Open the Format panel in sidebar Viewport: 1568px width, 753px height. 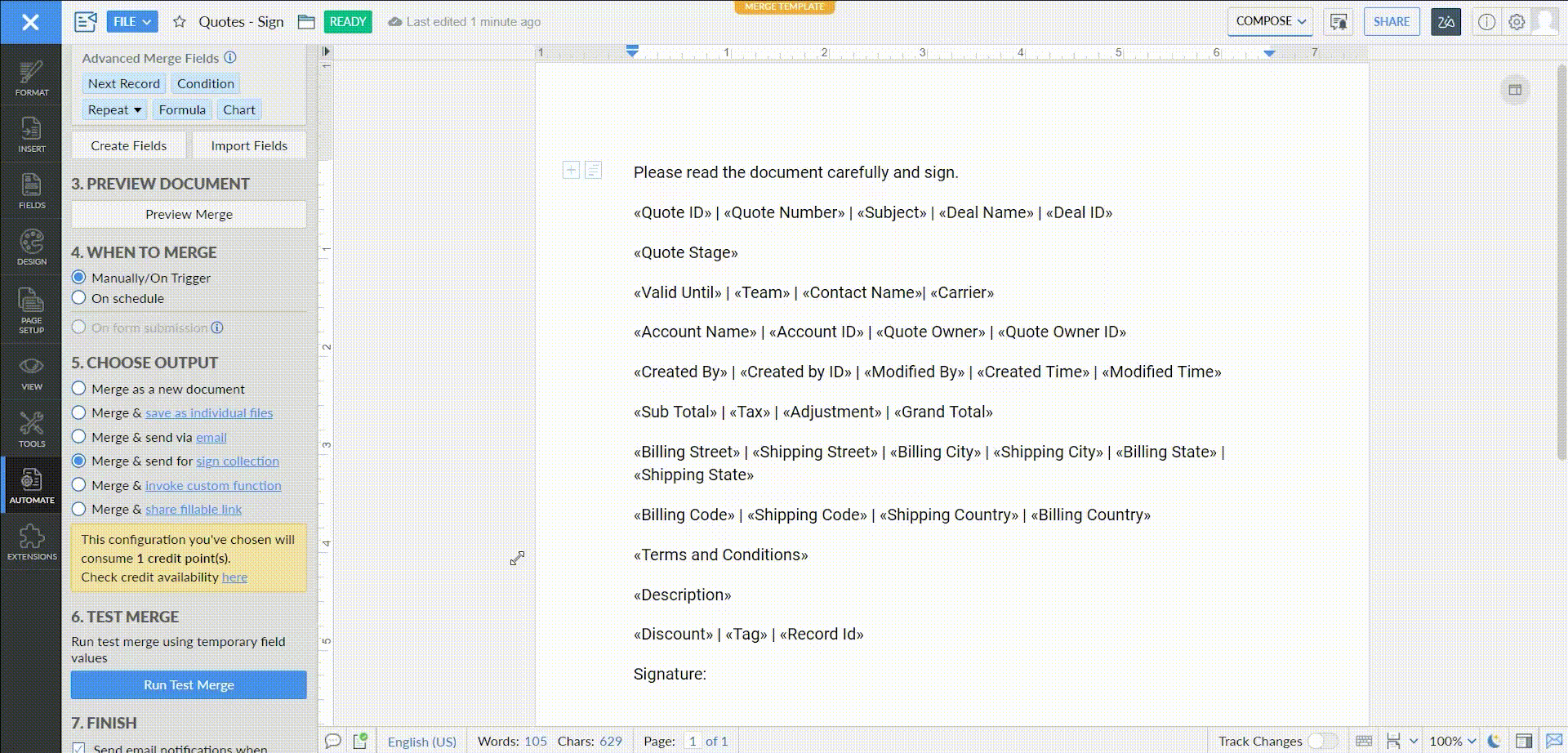click(31, 78)
